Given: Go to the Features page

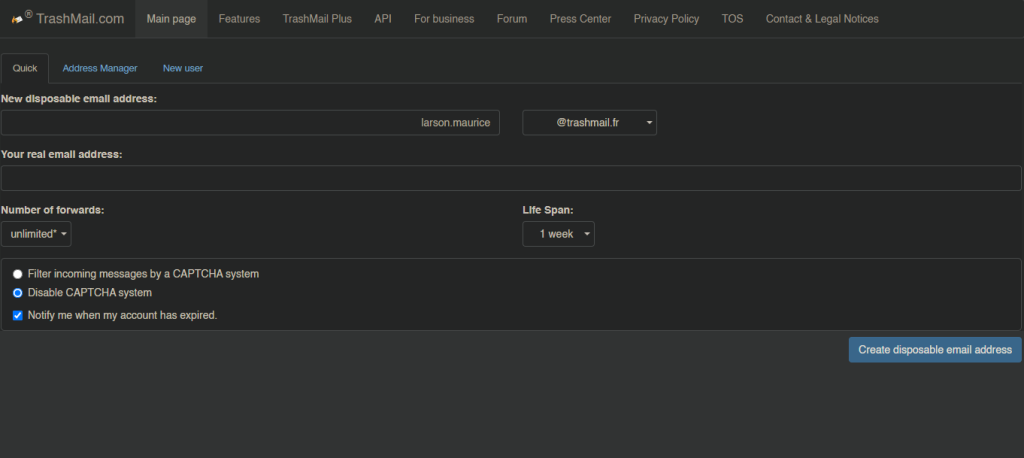Looking at the screenshot, I should (x=239, y=19).
